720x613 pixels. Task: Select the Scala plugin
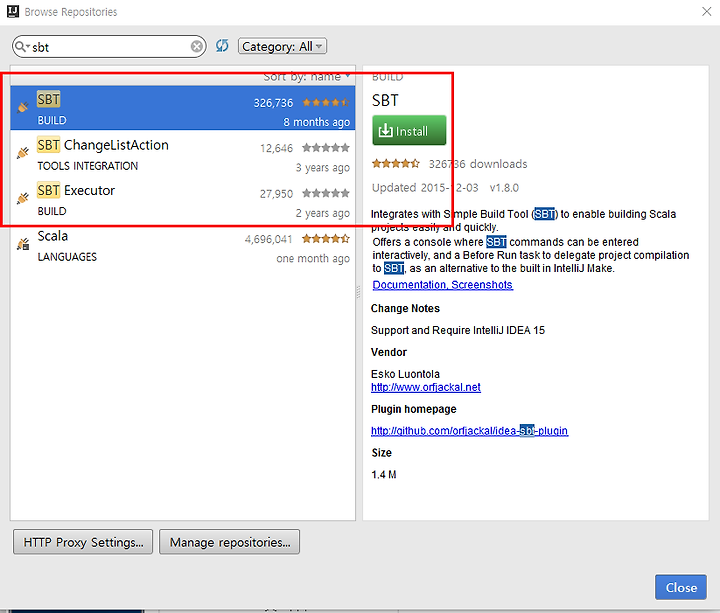tap(183, 245)
